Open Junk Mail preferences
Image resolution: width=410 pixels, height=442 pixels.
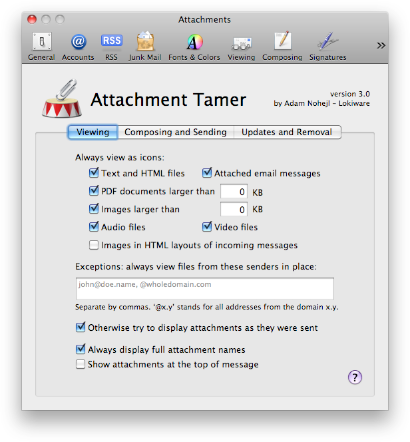[x=145, y=46]
